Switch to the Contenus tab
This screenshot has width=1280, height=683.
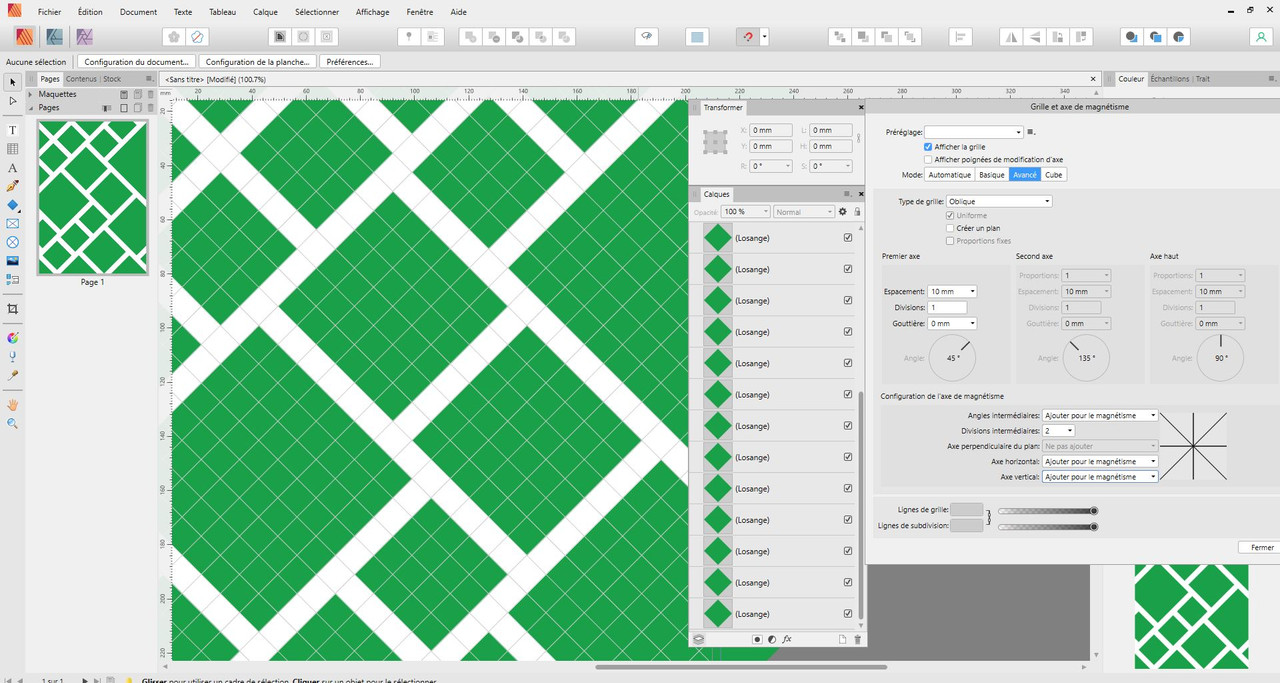coord(81,79)
